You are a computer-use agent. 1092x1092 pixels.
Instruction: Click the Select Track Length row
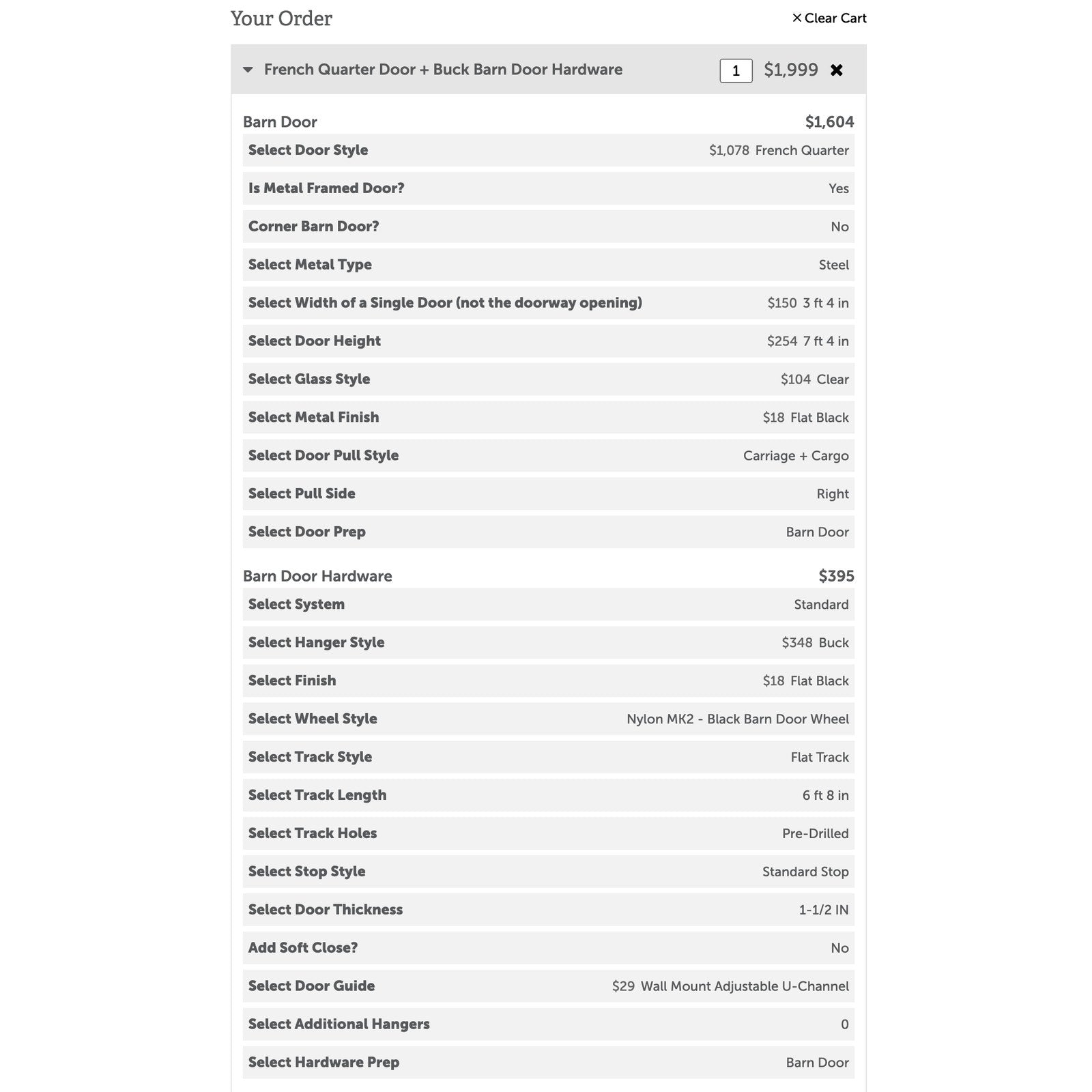pyautogui.click(x=549, y=796)
